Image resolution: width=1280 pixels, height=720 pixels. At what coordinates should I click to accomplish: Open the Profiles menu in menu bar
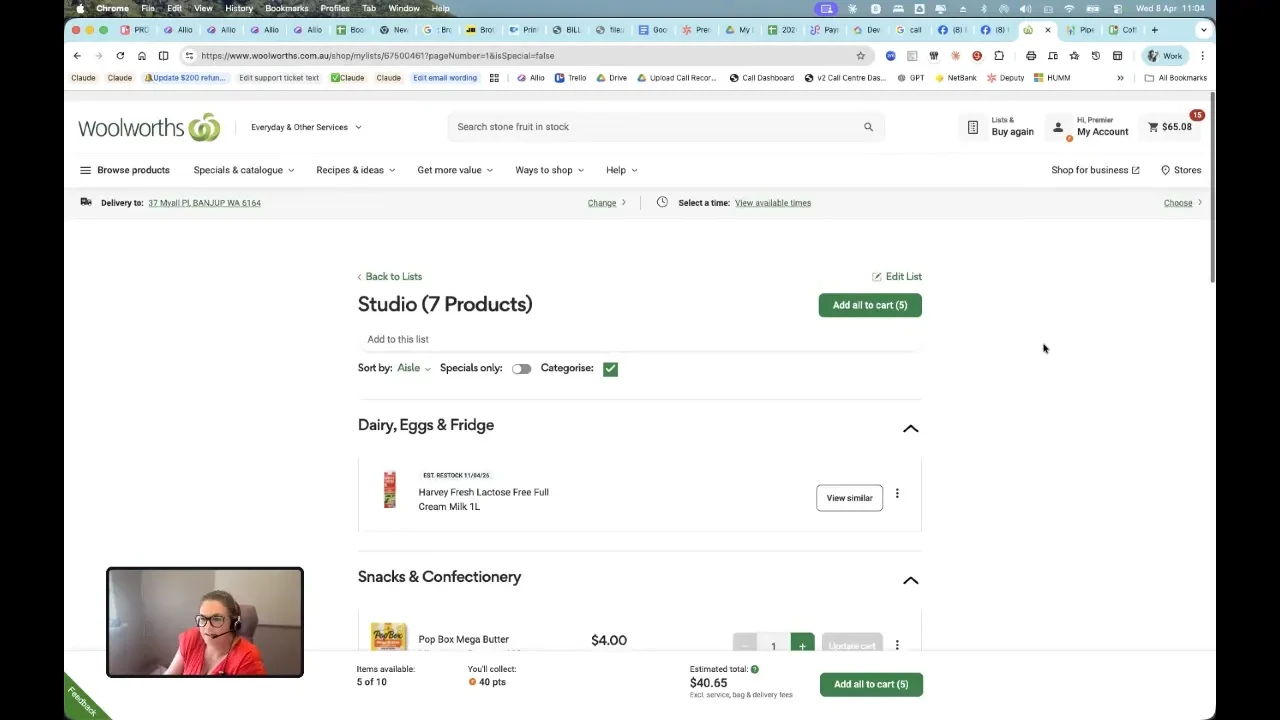tap(335, 8)
